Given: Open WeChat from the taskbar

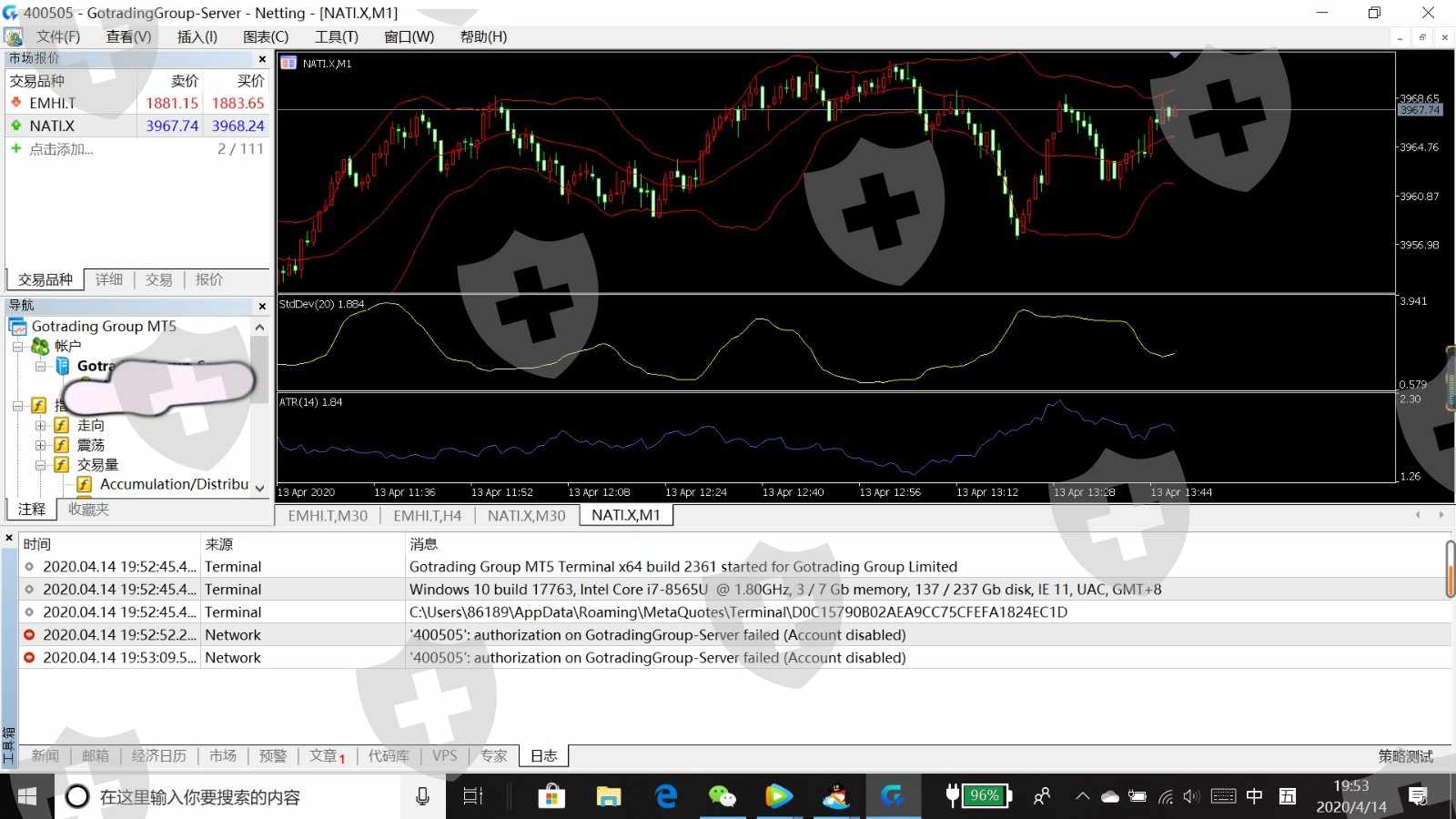Looking at the screenshot, I should [x=722, y=796].
